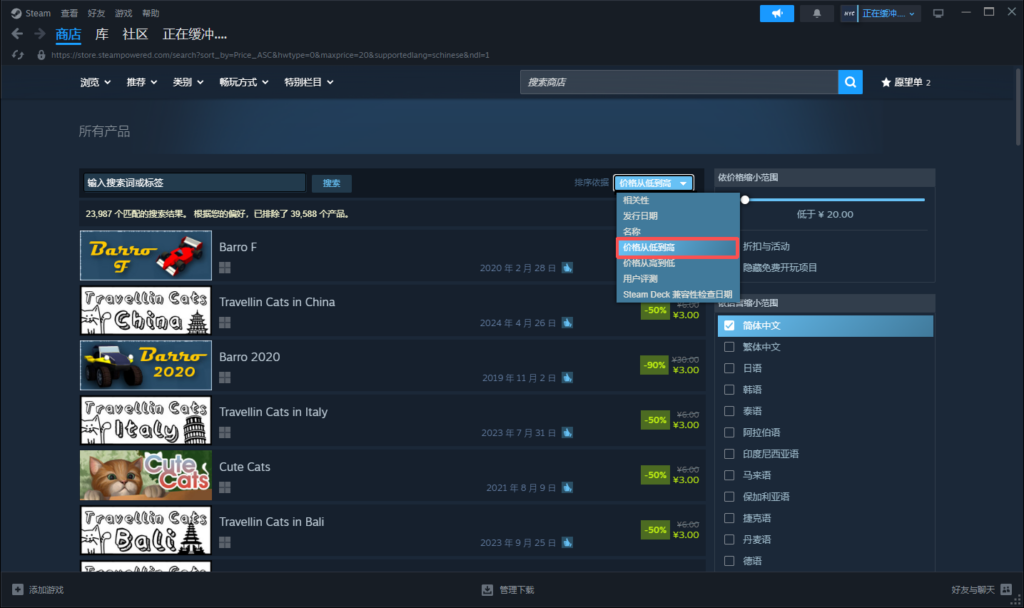Click the page reload icon

18,55
